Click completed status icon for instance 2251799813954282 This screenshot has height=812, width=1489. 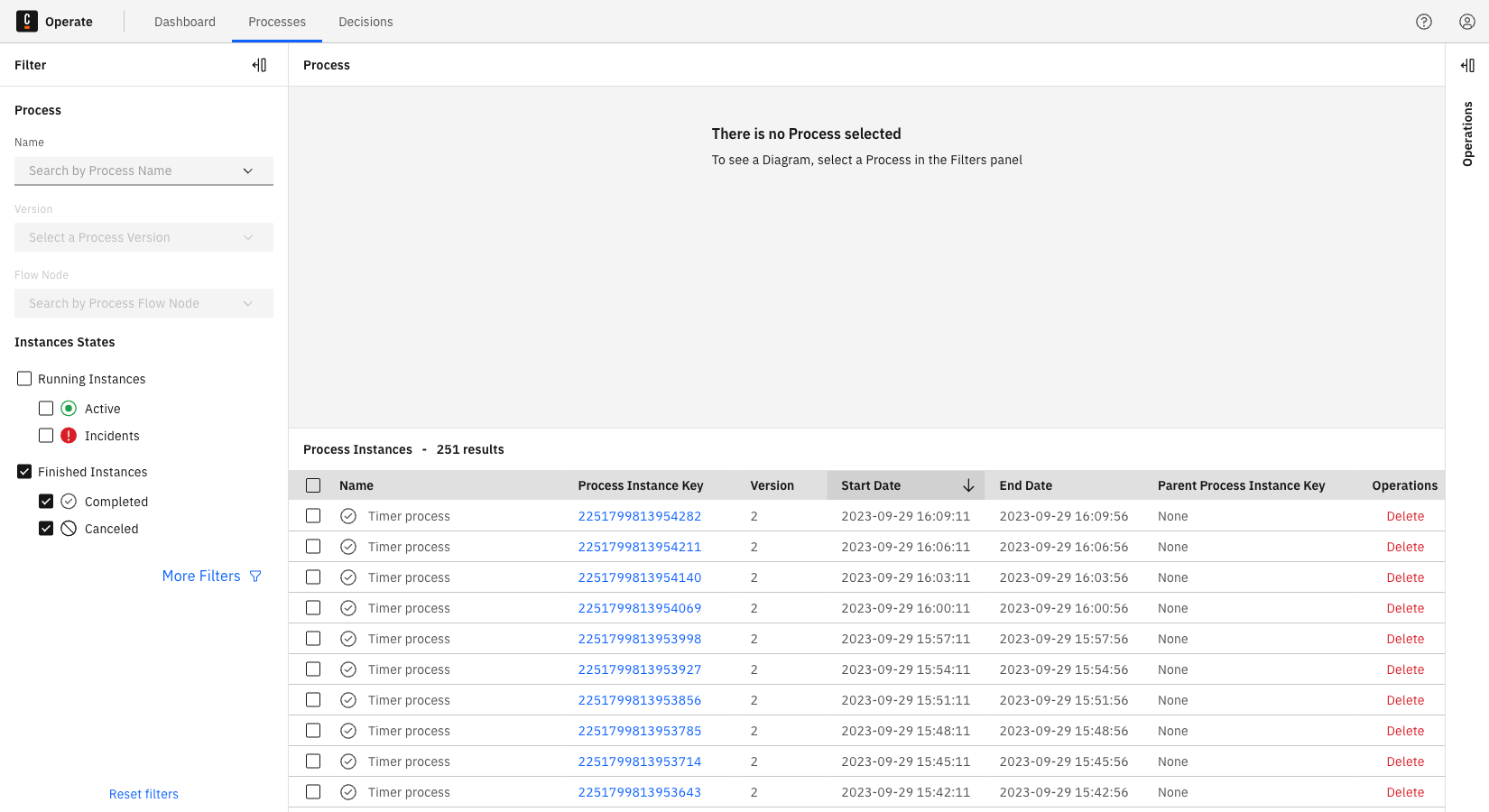[x=348, y=516]
